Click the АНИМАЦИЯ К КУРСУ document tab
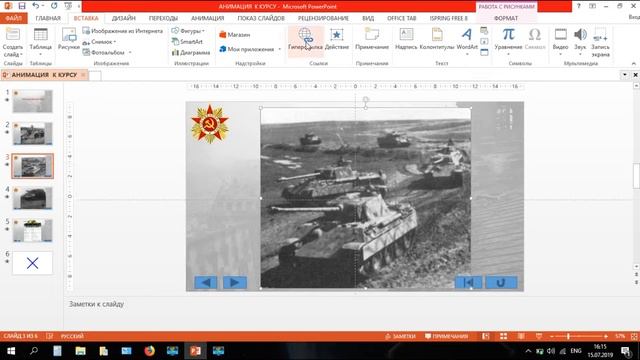Image resolution: width=640 pixels, height=360 pixels. 44,75
